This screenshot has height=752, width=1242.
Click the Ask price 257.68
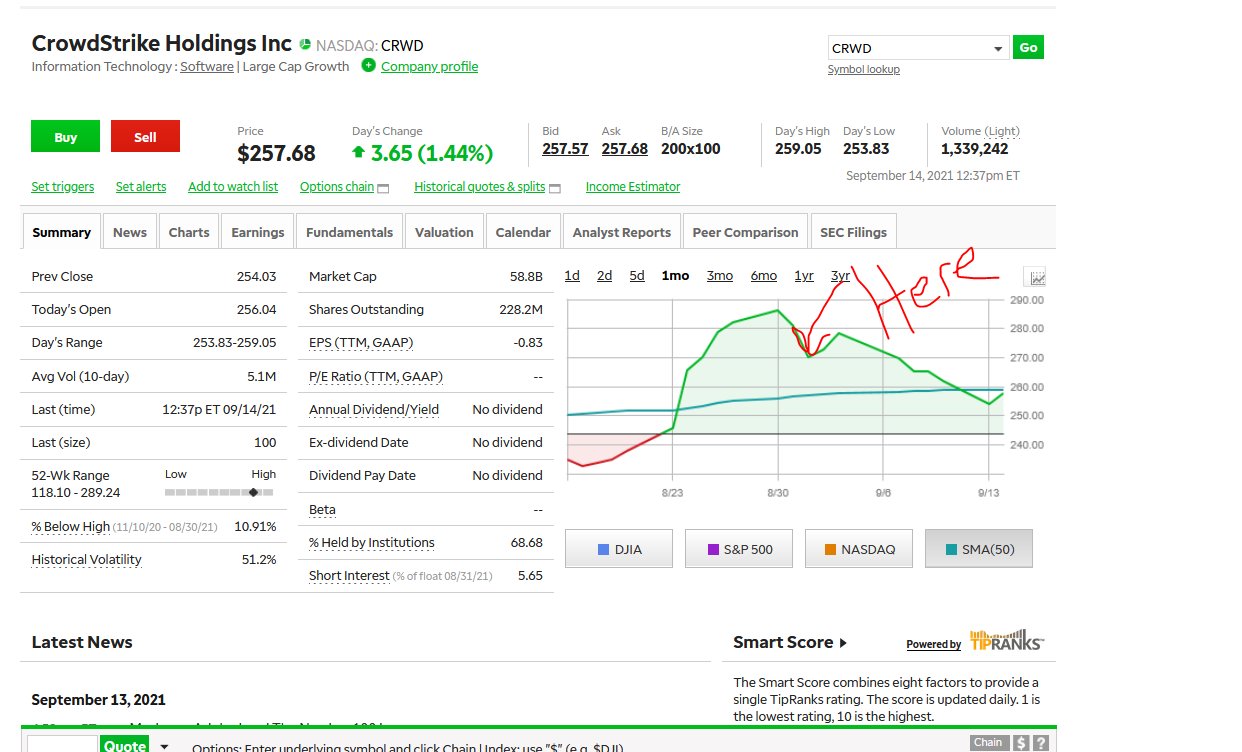(x=625, y=149)
